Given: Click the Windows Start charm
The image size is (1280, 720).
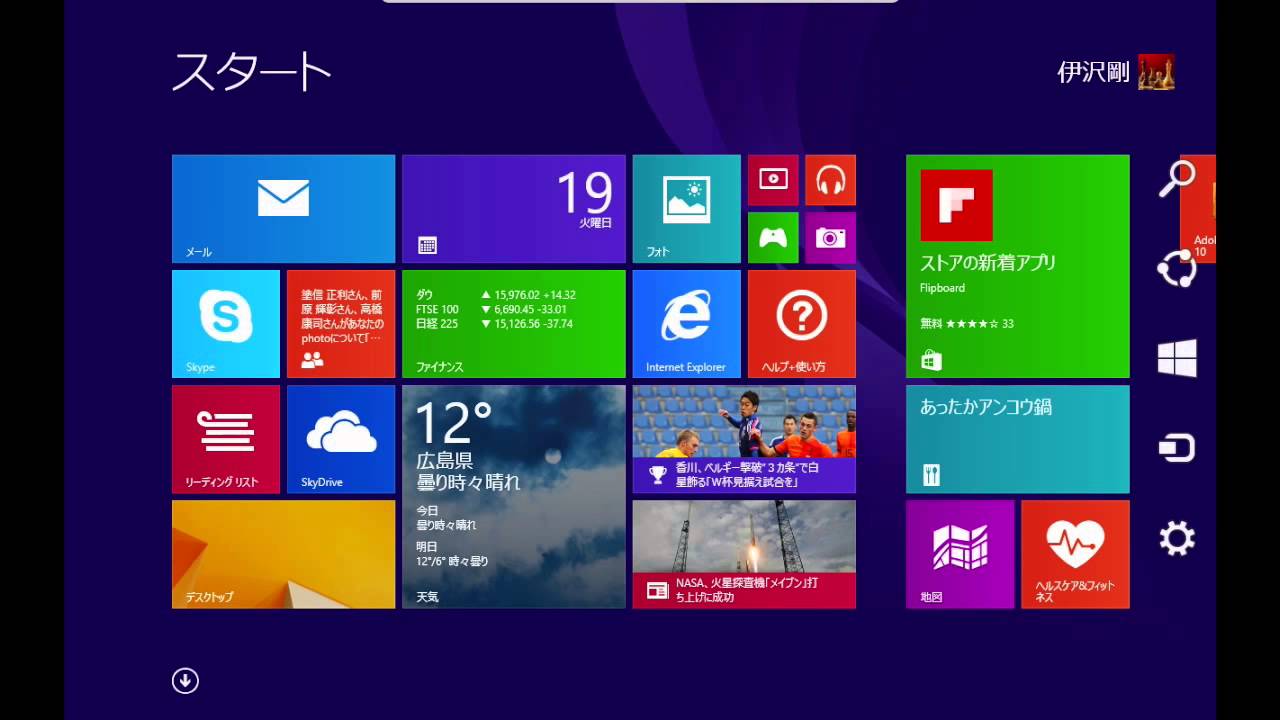Looking at the screenshot, I should (x=1177, y=358).
